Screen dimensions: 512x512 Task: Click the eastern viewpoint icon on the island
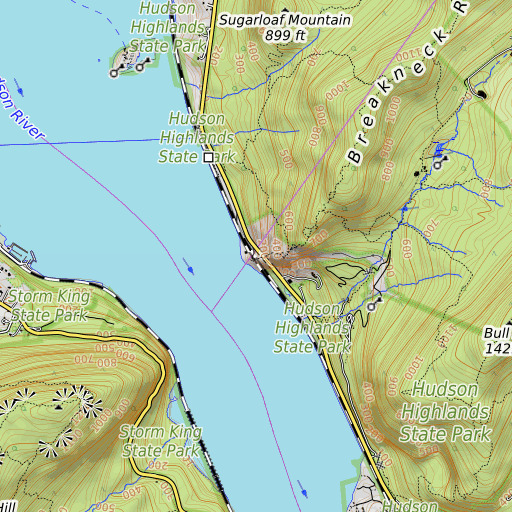[x=143, y=65]
